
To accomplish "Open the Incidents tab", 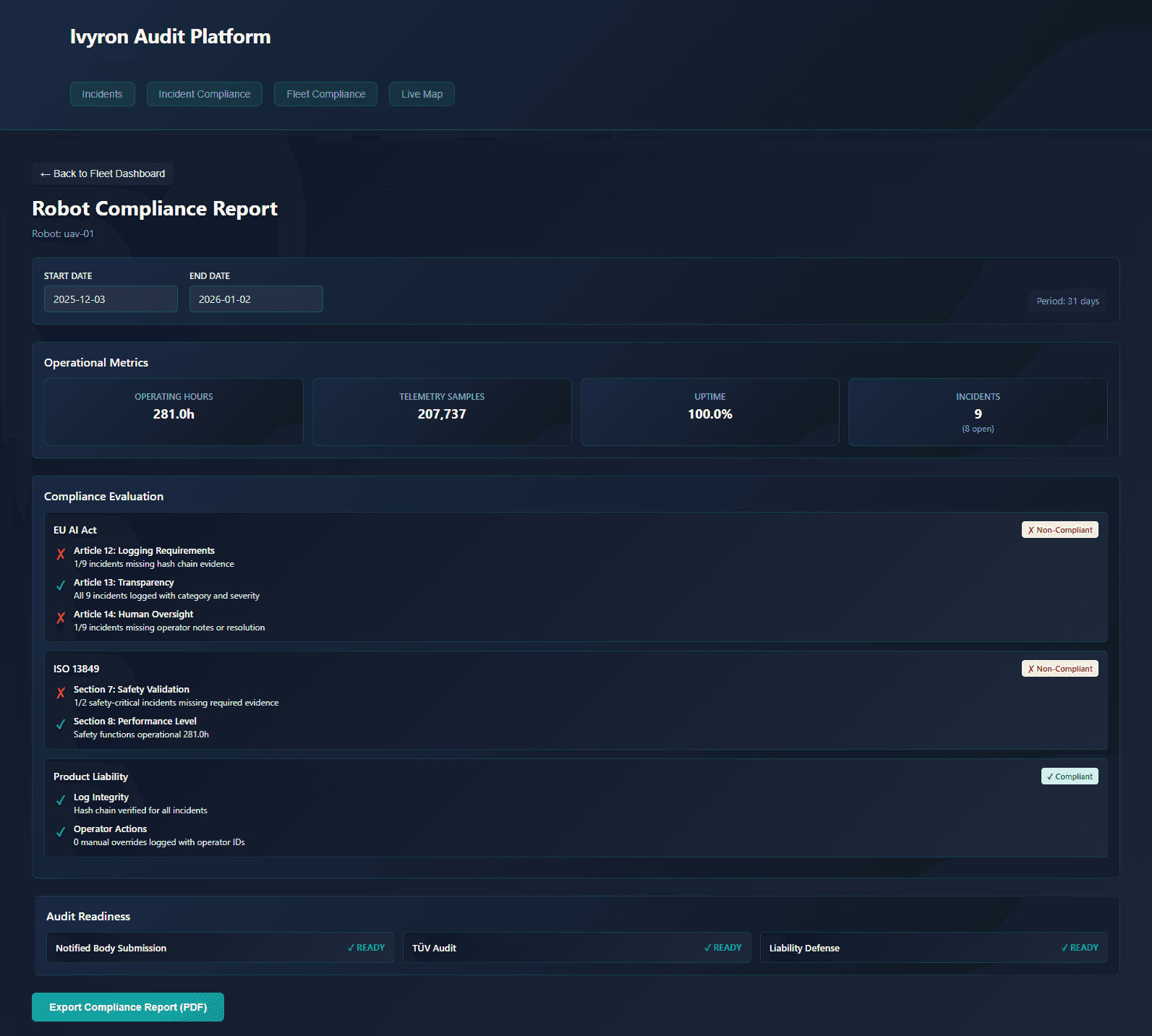I will (x=102, y=94).
